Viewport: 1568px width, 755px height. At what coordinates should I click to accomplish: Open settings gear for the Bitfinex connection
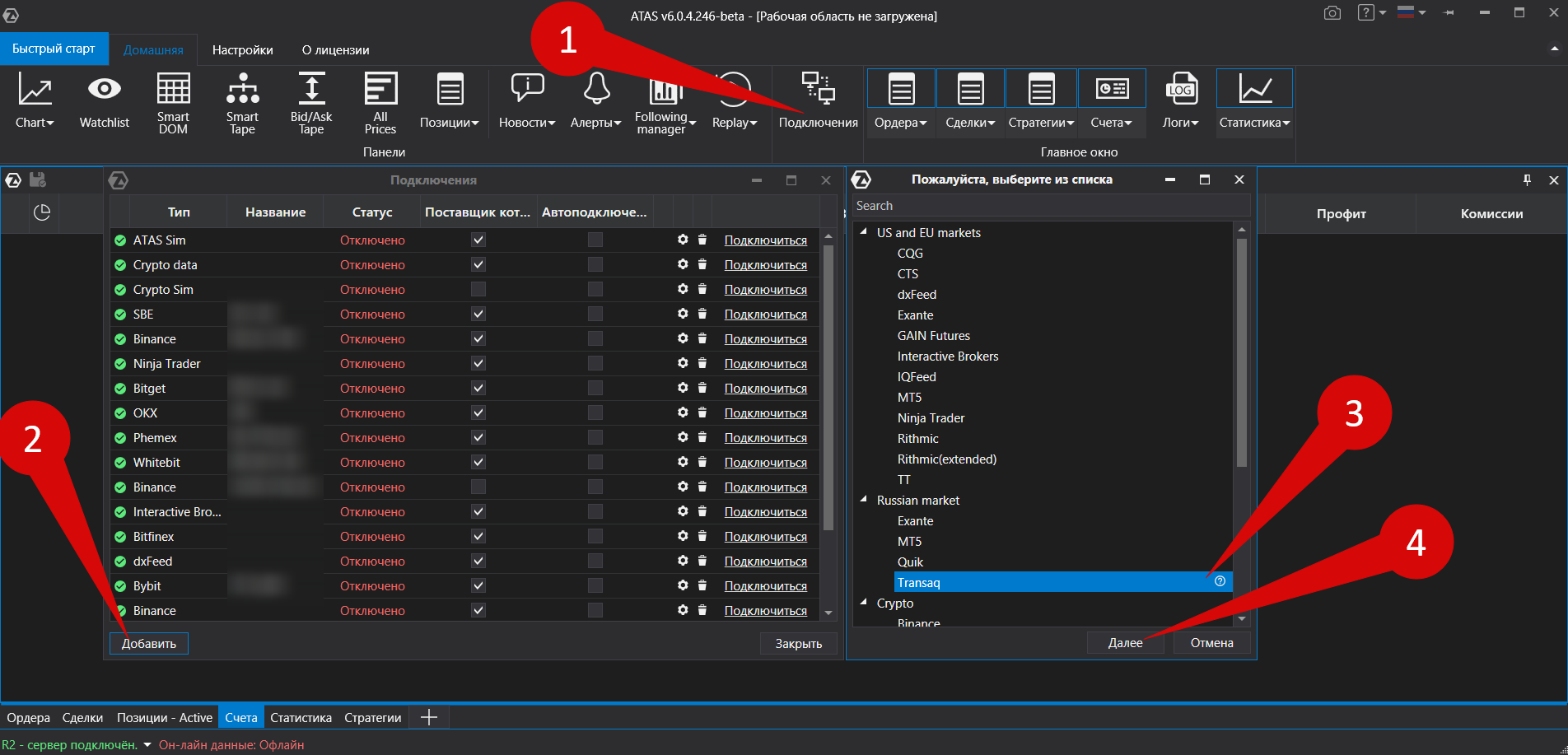[x=683, y=536]
